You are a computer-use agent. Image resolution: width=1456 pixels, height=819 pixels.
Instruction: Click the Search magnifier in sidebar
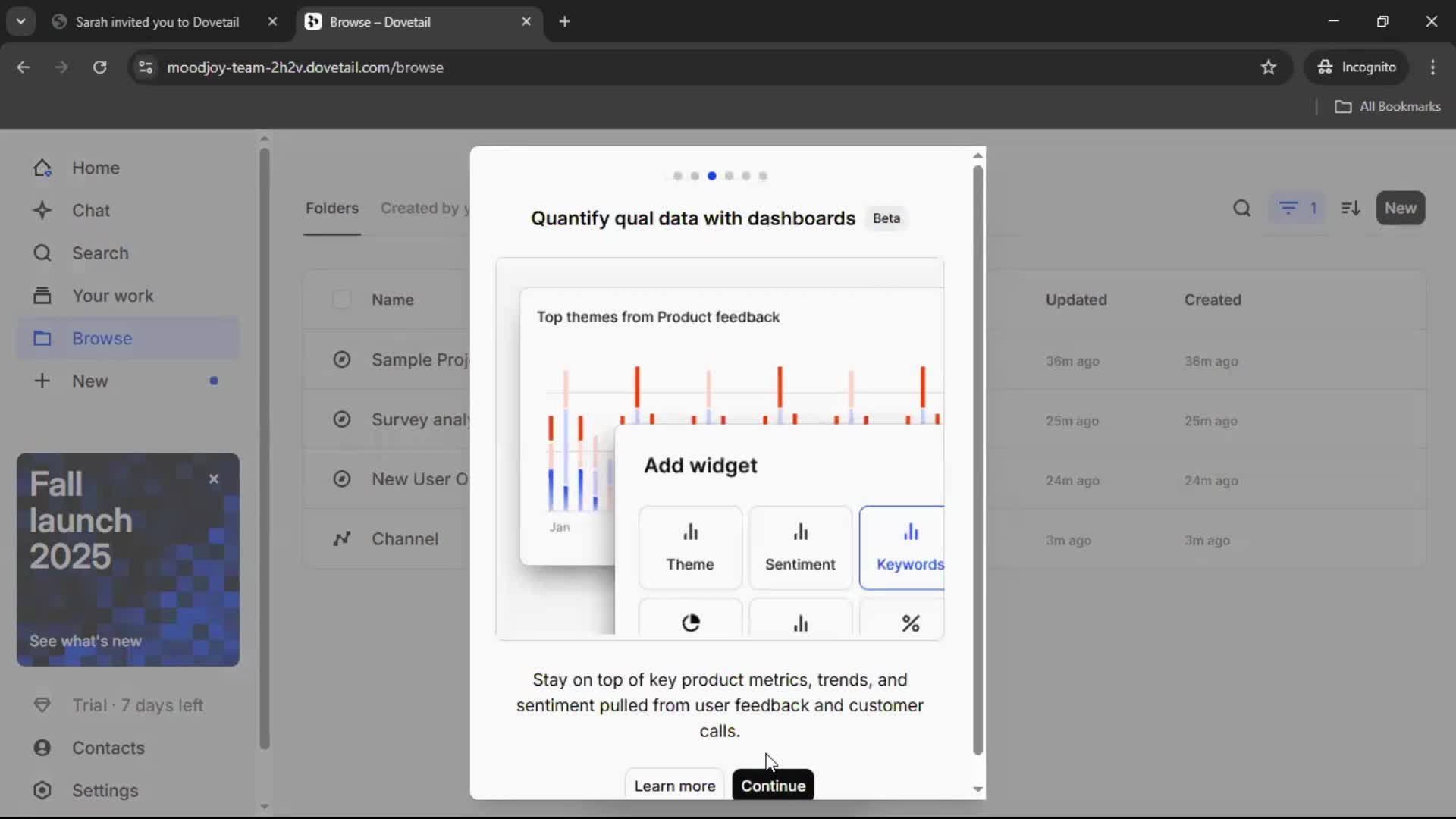click(42, 253)
